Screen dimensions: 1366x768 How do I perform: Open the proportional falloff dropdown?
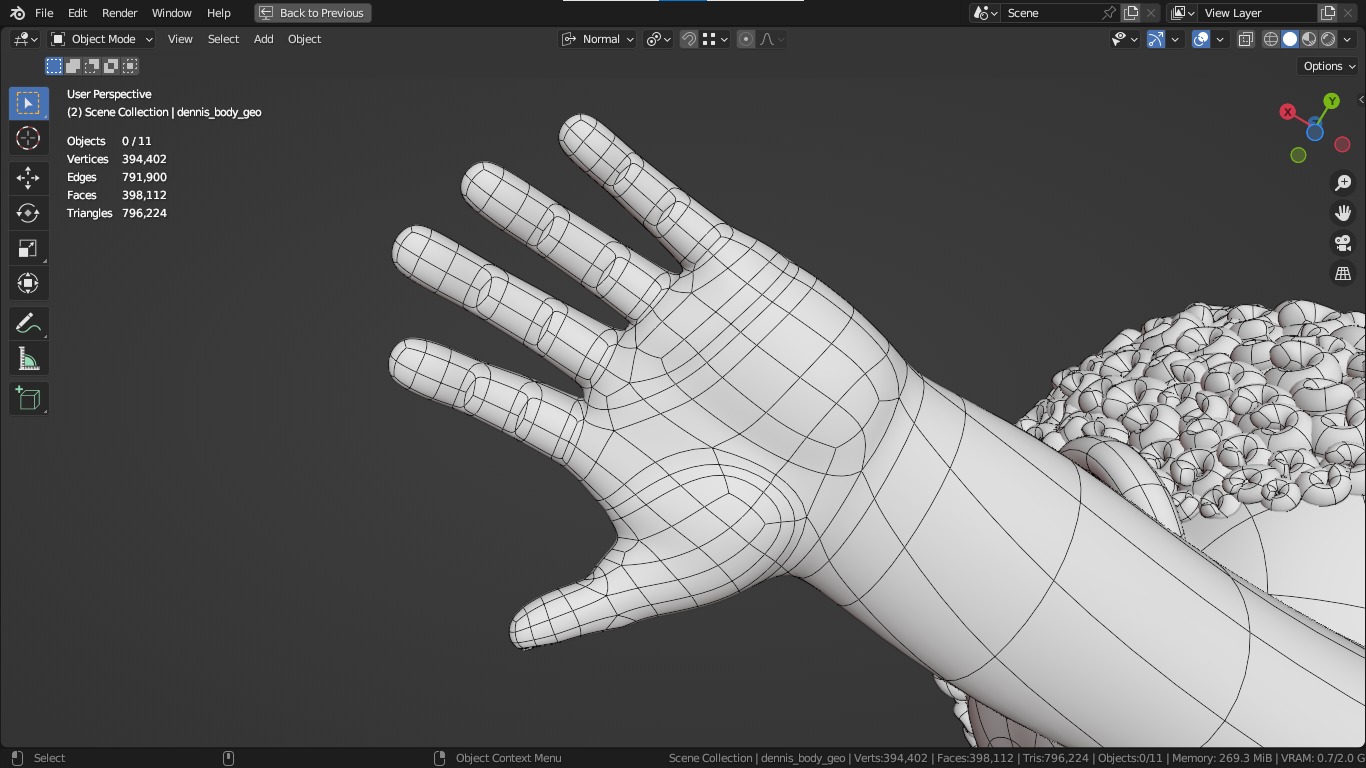point(771,39)
